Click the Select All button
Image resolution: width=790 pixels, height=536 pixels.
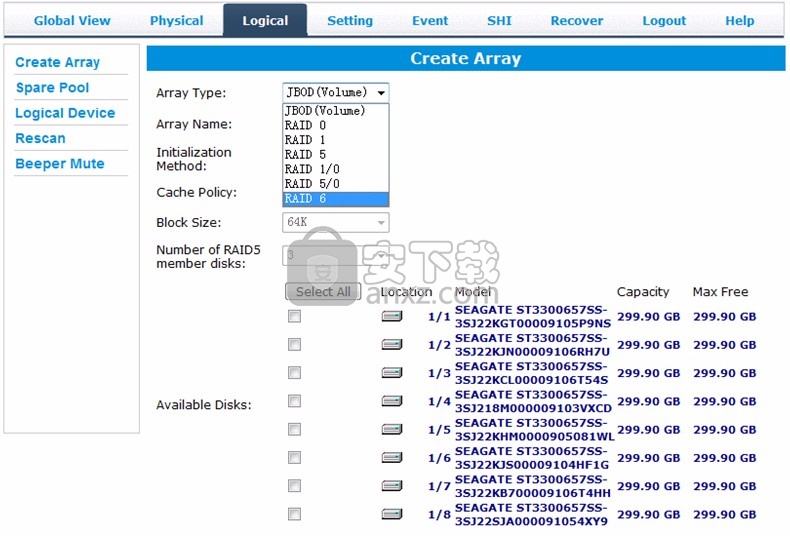coord(323,292)
